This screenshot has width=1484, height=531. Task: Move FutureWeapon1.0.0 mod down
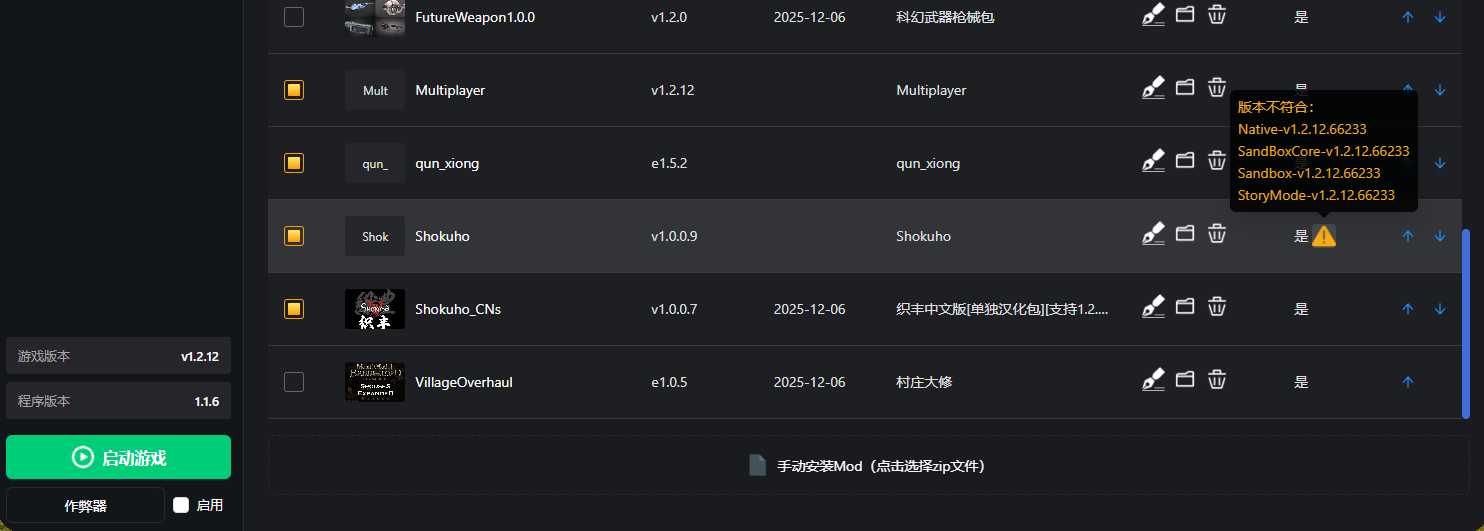pos(1440,17)
